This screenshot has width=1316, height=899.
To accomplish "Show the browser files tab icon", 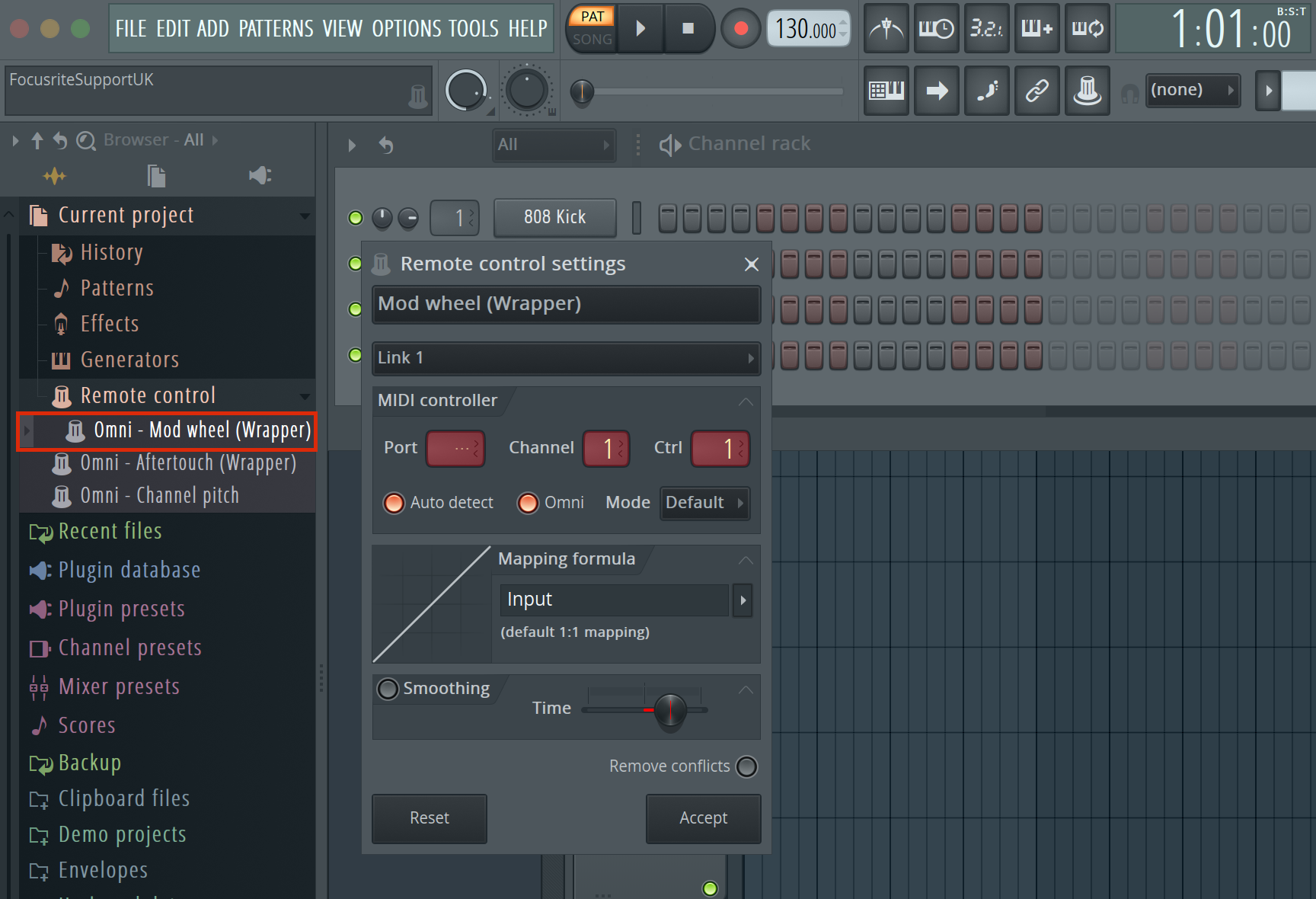I will point(156,176).
